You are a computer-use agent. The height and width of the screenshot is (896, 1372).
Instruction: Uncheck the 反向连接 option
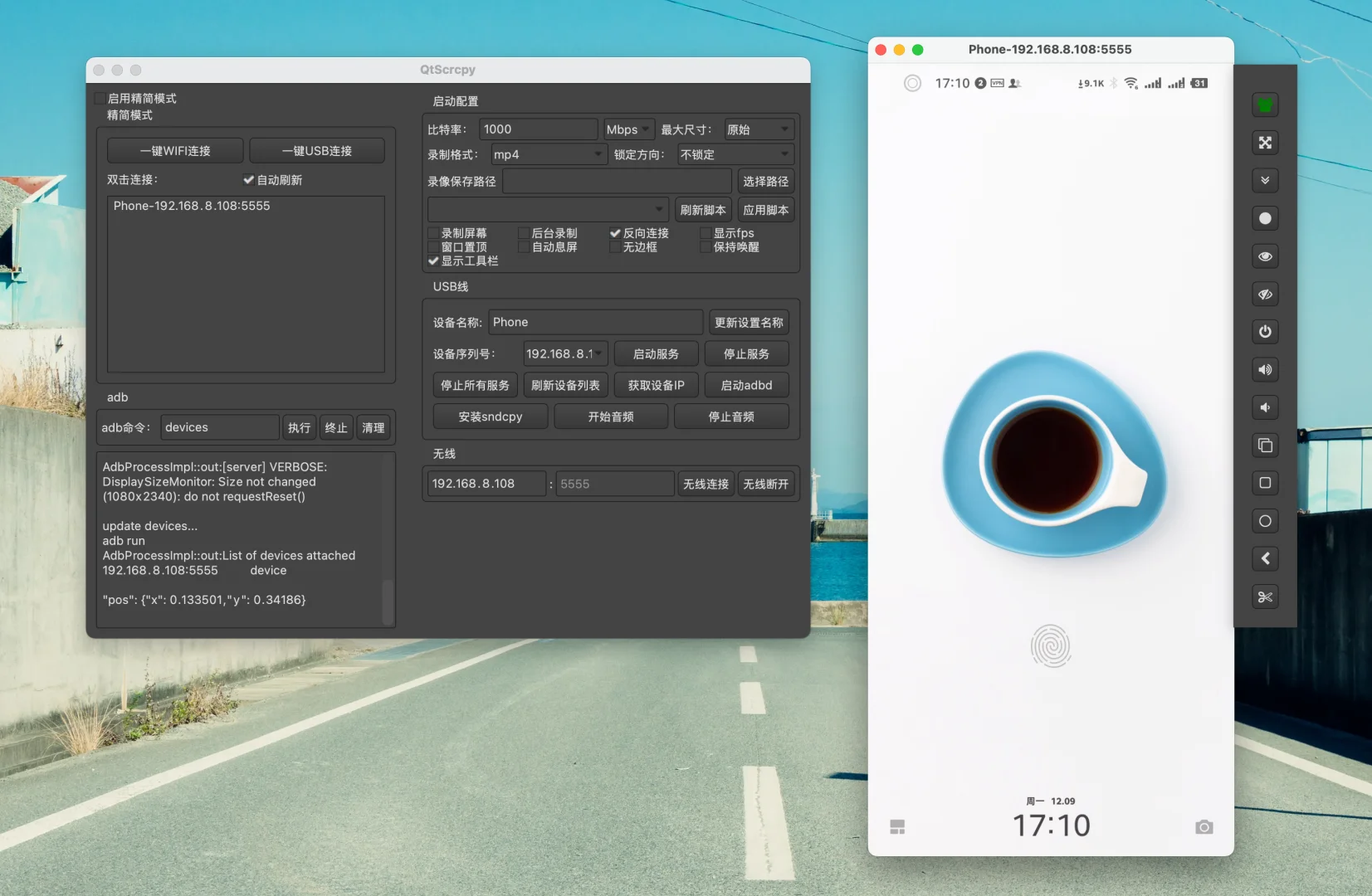tap(615, 232)
